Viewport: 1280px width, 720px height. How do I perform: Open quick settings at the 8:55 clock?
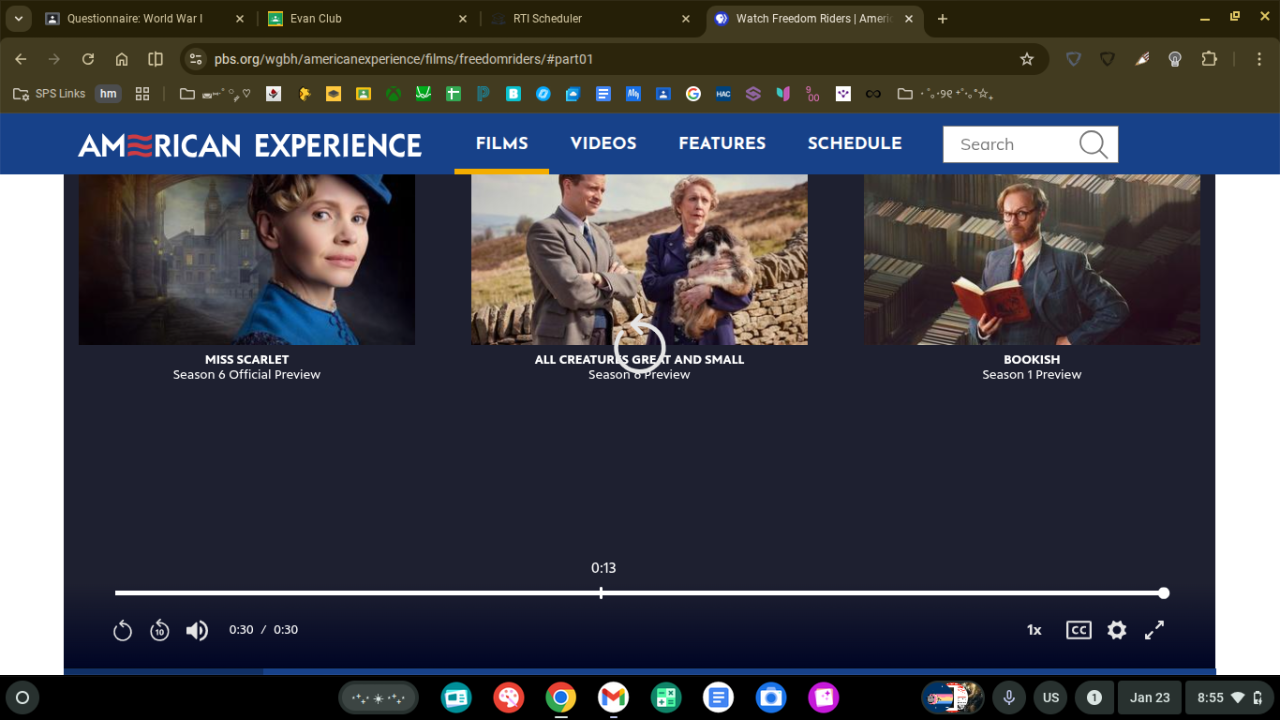pyautogui.click(x=1229, y=698)
